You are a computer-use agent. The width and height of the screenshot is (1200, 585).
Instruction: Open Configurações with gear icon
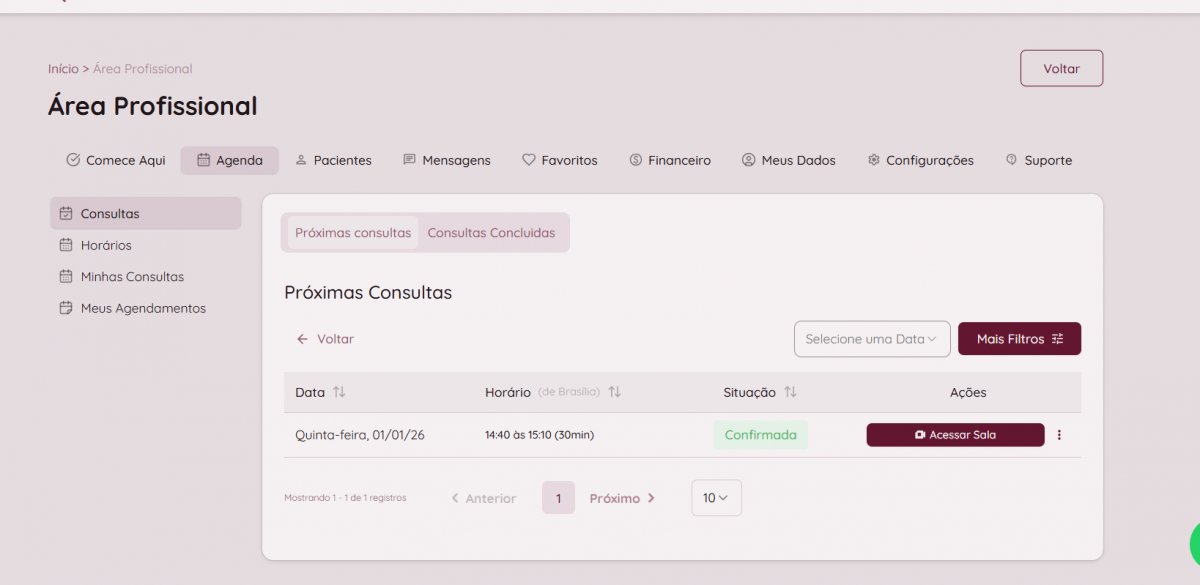pos(920,160)
